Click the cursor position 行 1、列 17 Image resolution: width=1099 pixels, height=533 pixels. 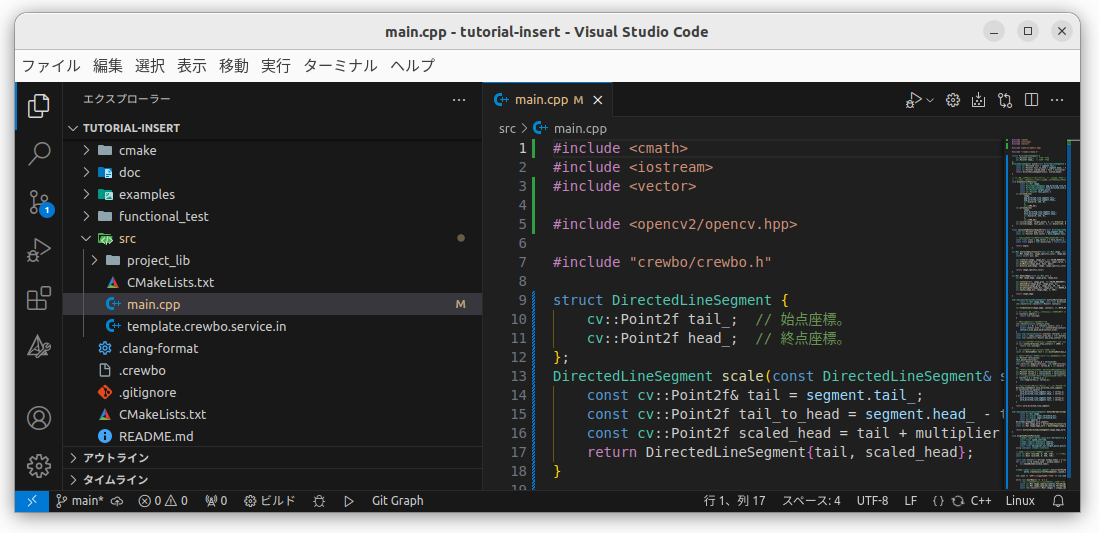point(734,501)
